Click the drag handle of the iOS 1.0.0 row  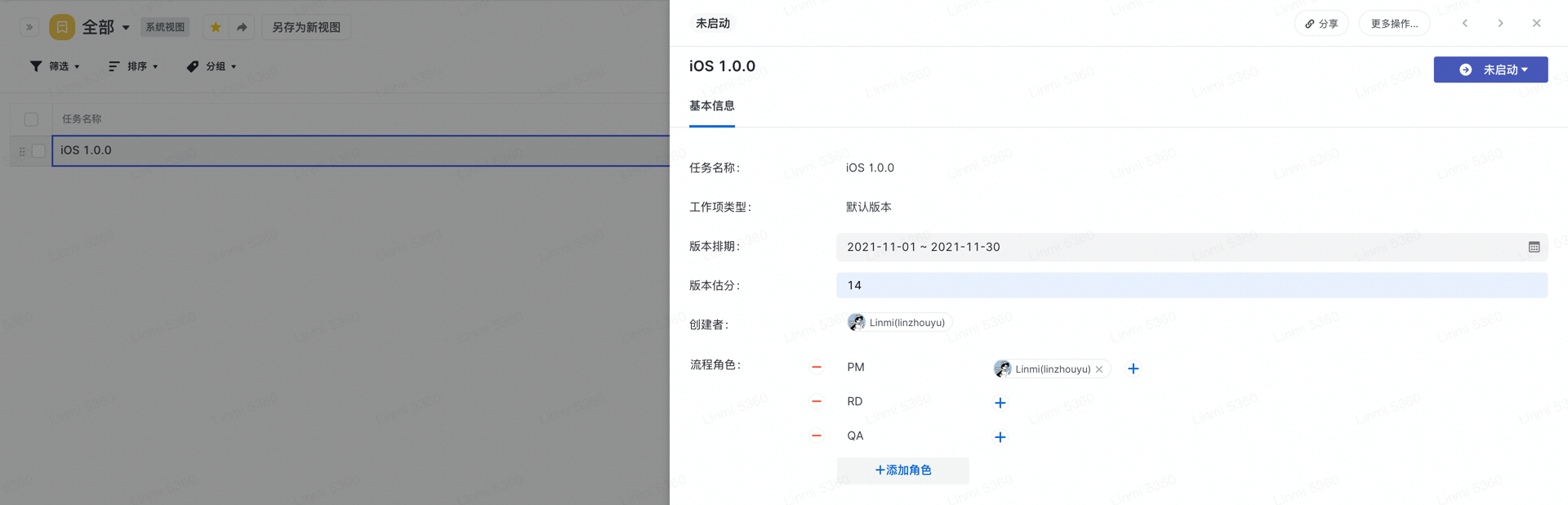click(22, 151)
